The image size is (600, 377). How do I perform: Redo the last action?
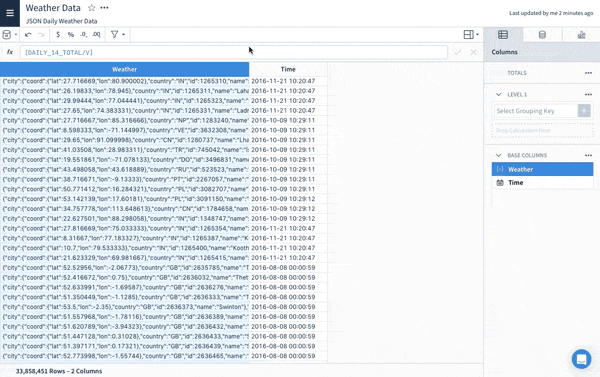(x=41, y=34)
